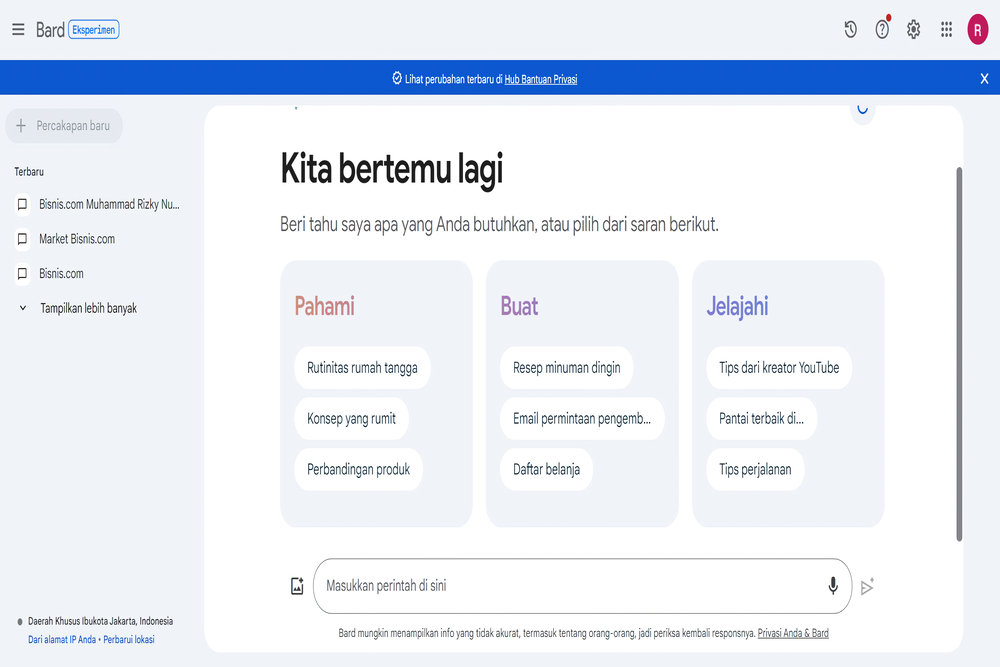
Task: Open Privasi Anda & Bard link
Action: [793, 633]
